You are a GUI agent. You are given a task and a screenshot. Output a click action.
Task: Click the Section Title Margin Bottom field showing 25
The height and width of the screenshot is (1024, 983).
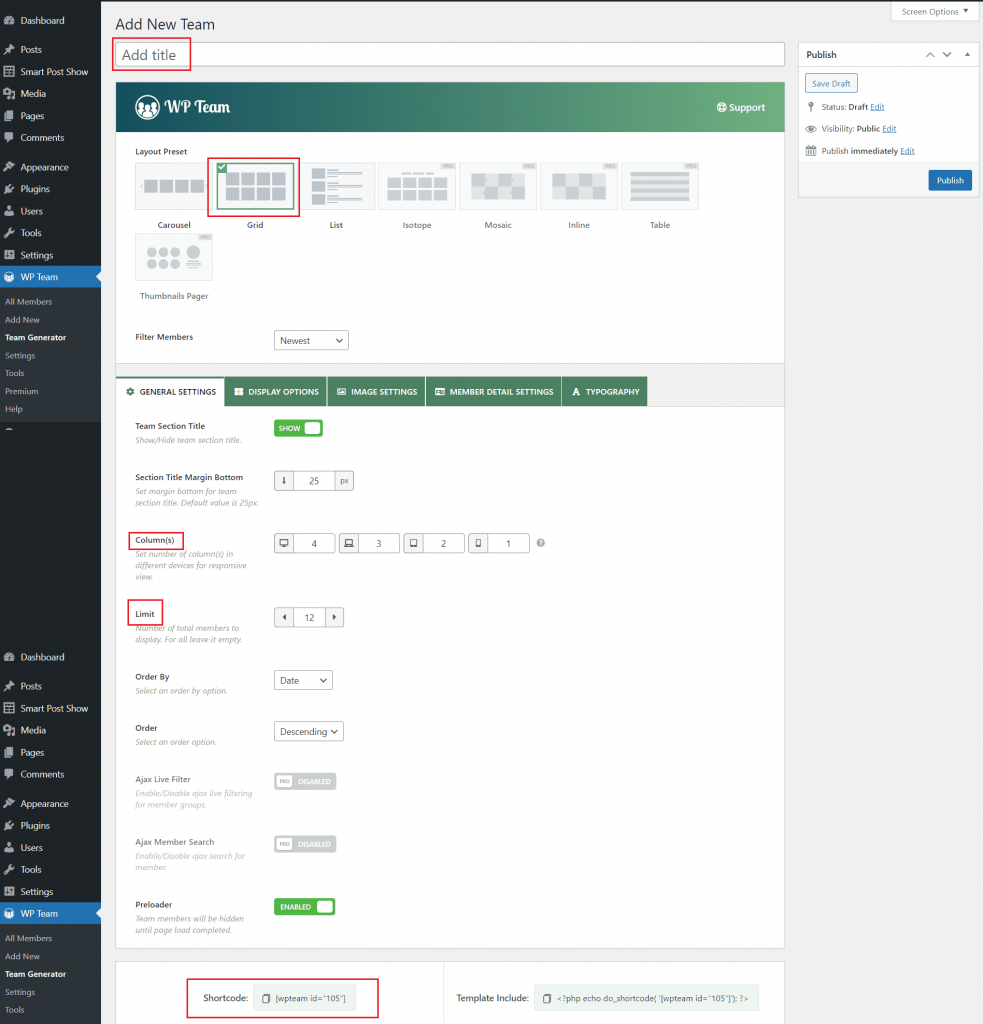click(314, 481)
